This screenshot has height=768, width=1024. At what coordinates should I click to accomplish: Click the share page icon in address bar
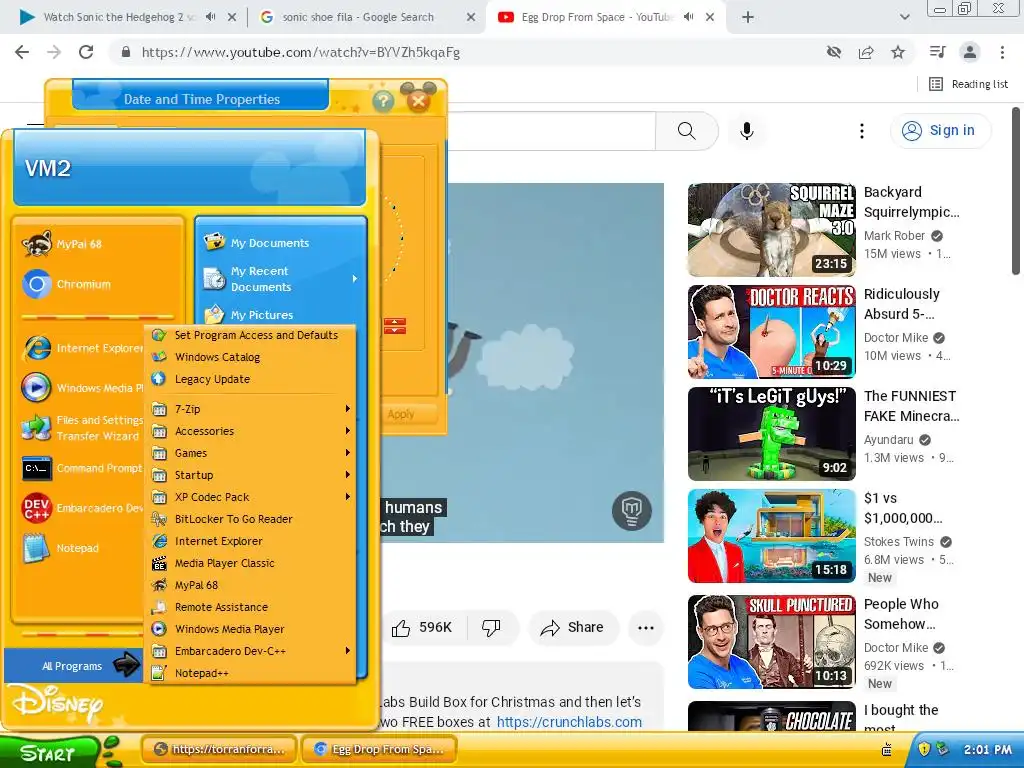click(866, 52)
